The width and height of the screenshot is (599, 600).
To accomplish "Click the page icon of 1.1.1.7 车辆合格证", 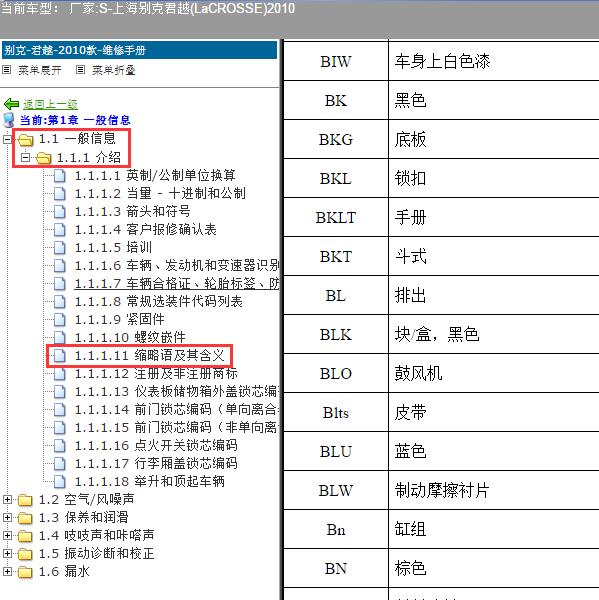I will (x=59, y=284).
